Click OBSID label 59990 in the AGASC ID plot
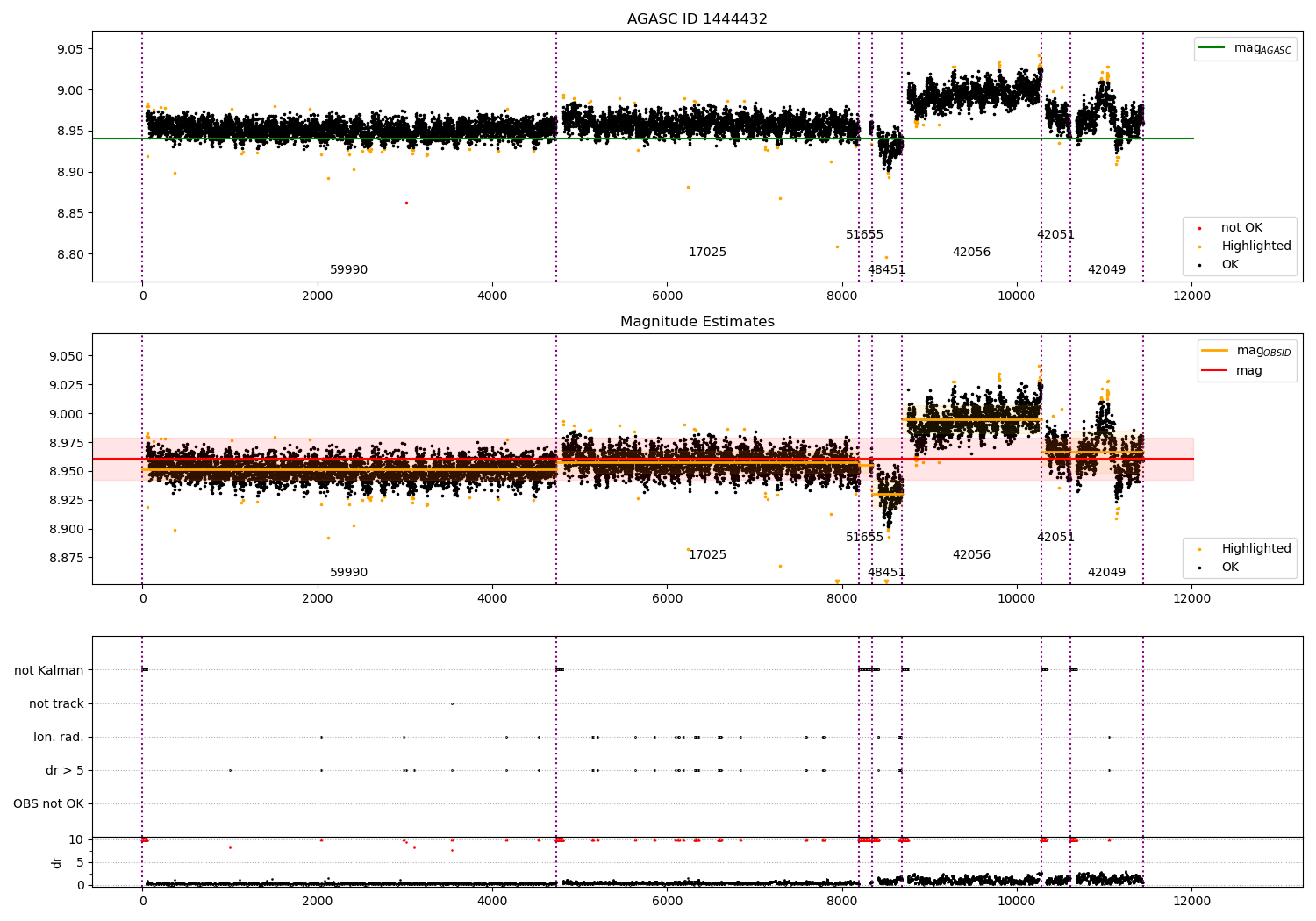Screen dimensions: 1316x921 (349, 270)
